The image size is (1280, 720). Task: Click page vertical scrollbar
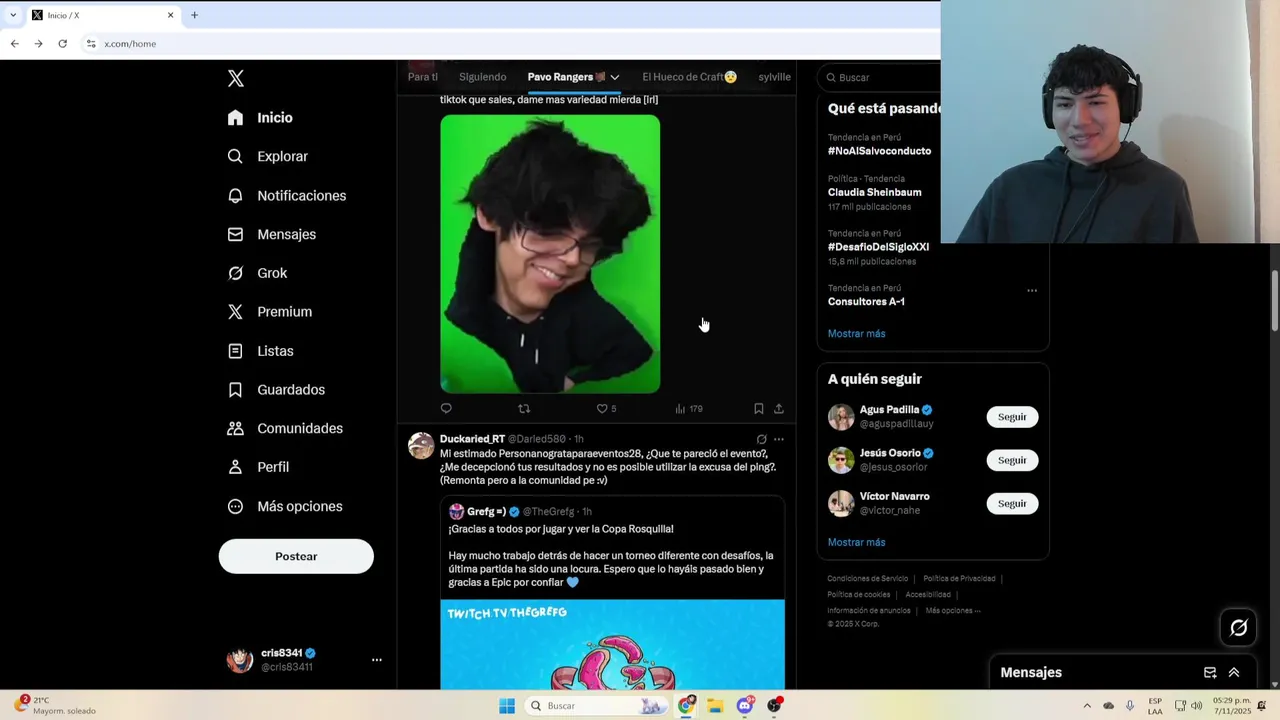pos(1274,300)
